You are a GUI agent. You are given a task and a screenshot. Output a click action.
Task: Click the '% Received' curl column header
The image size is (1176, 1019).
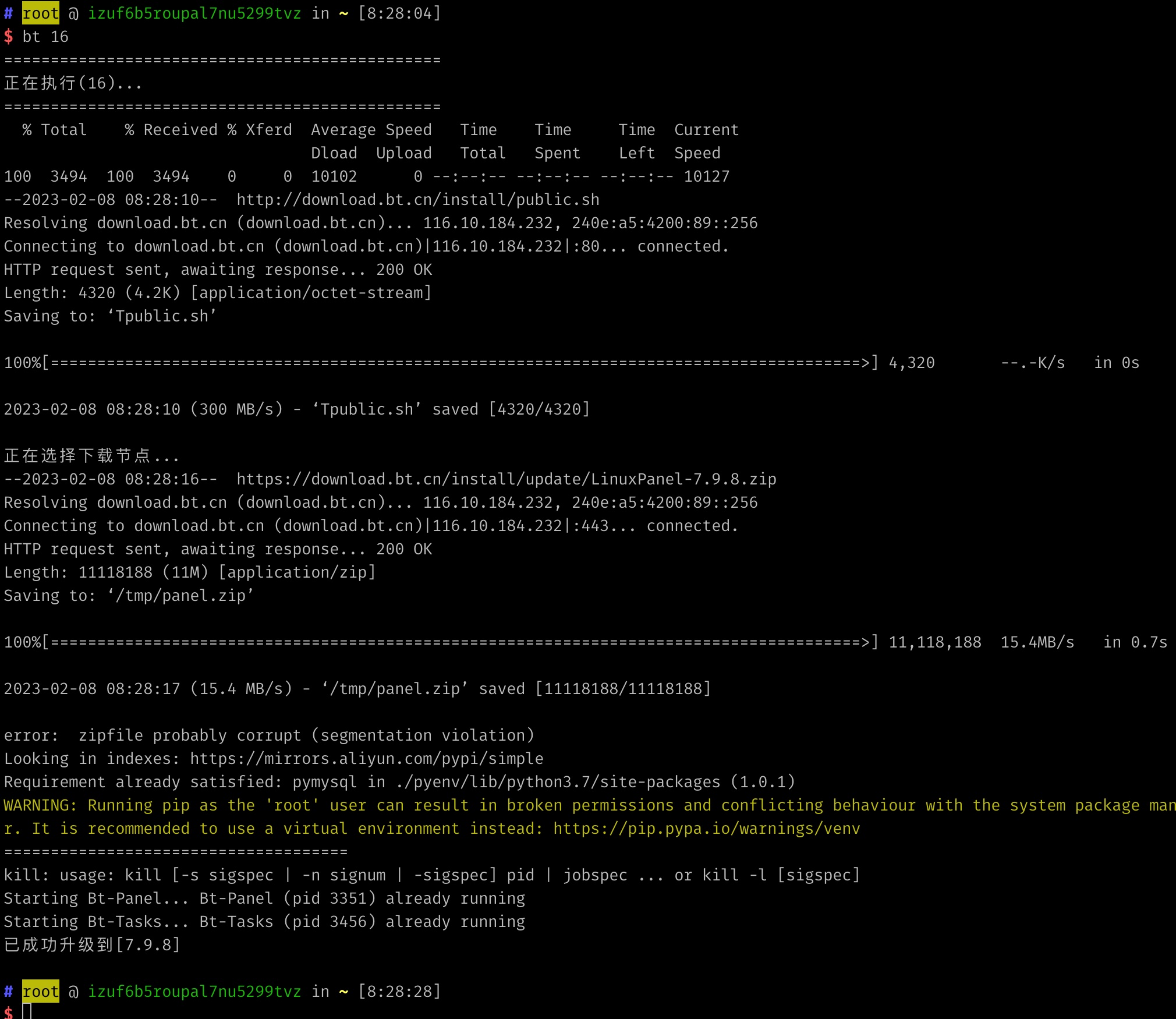[x=171, y=130]
